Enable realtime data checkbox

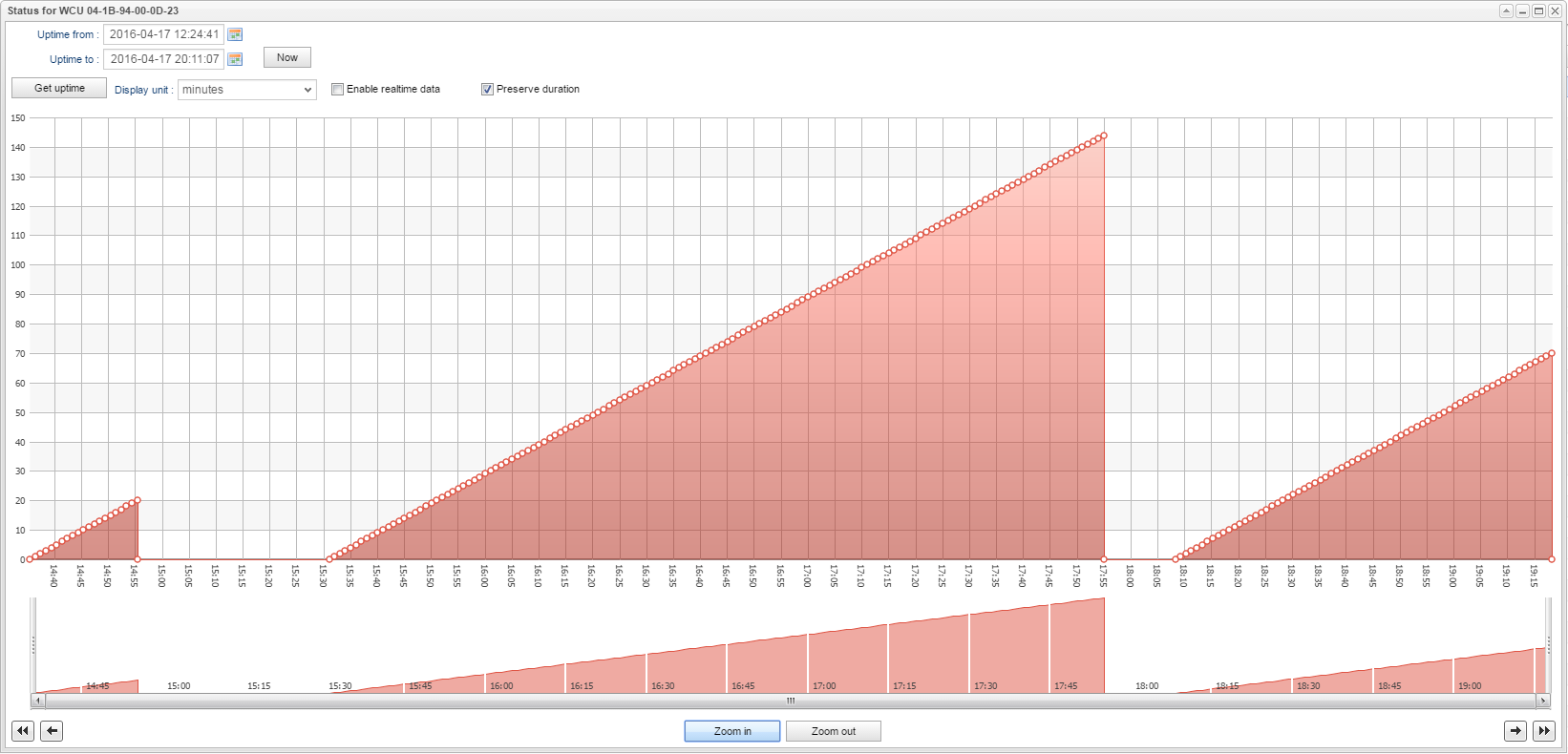(337, 90)
